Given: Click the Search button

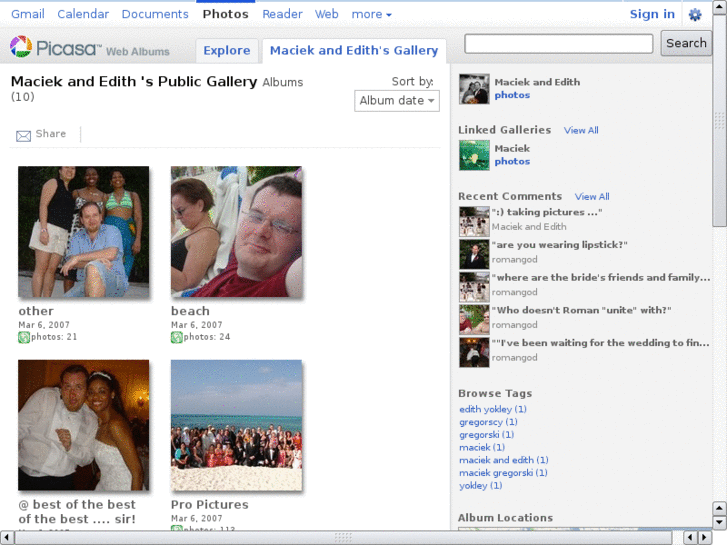Looking at the screenshot, I should click(686, 43).
